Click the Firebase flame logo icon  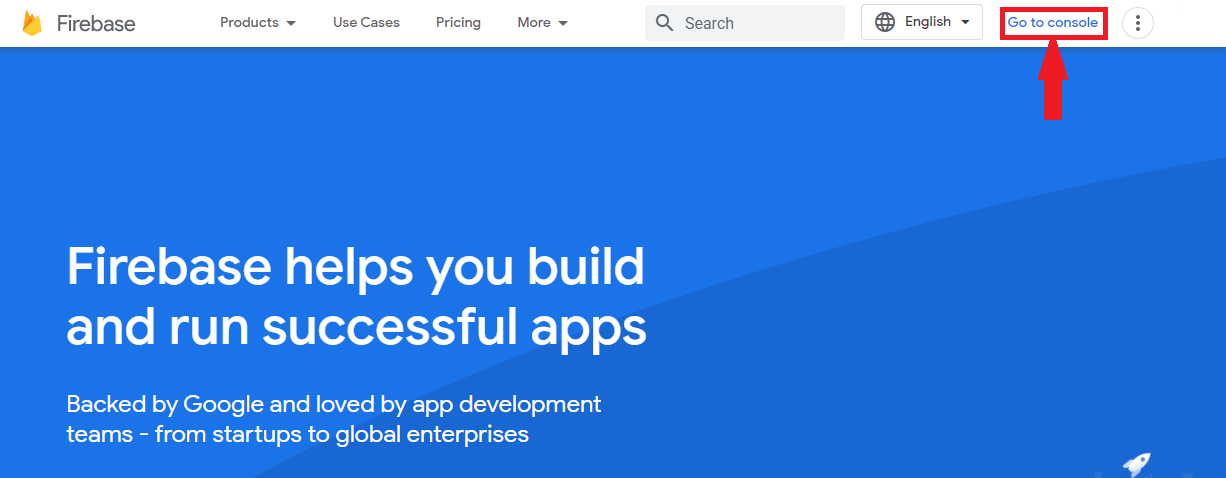click(32, 22)
